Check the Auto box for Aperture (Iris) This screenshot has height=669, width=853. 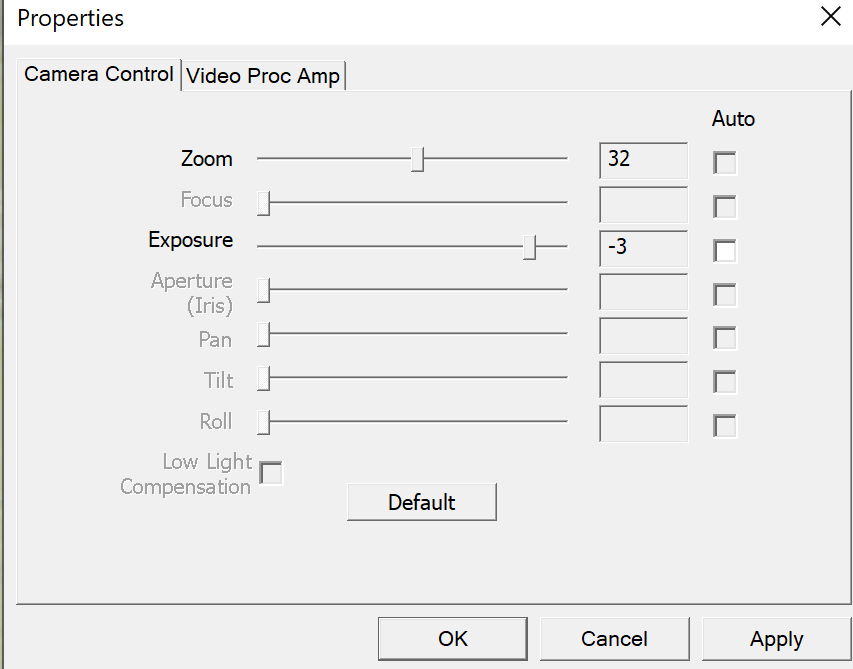[725, 294]
